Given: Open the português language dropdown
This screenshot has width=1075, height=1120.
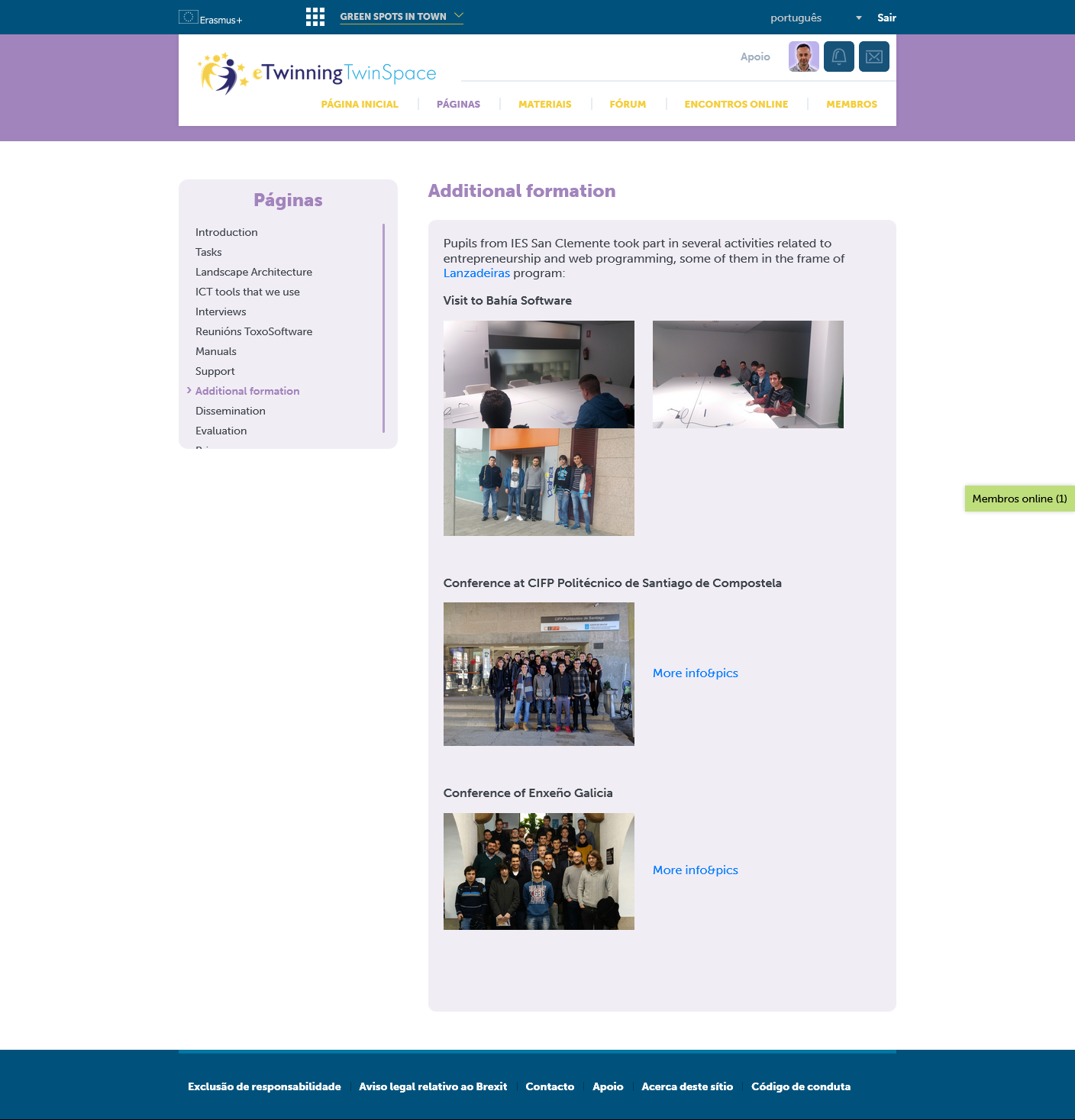Looking at the screenshot, I should coord(816,18).
